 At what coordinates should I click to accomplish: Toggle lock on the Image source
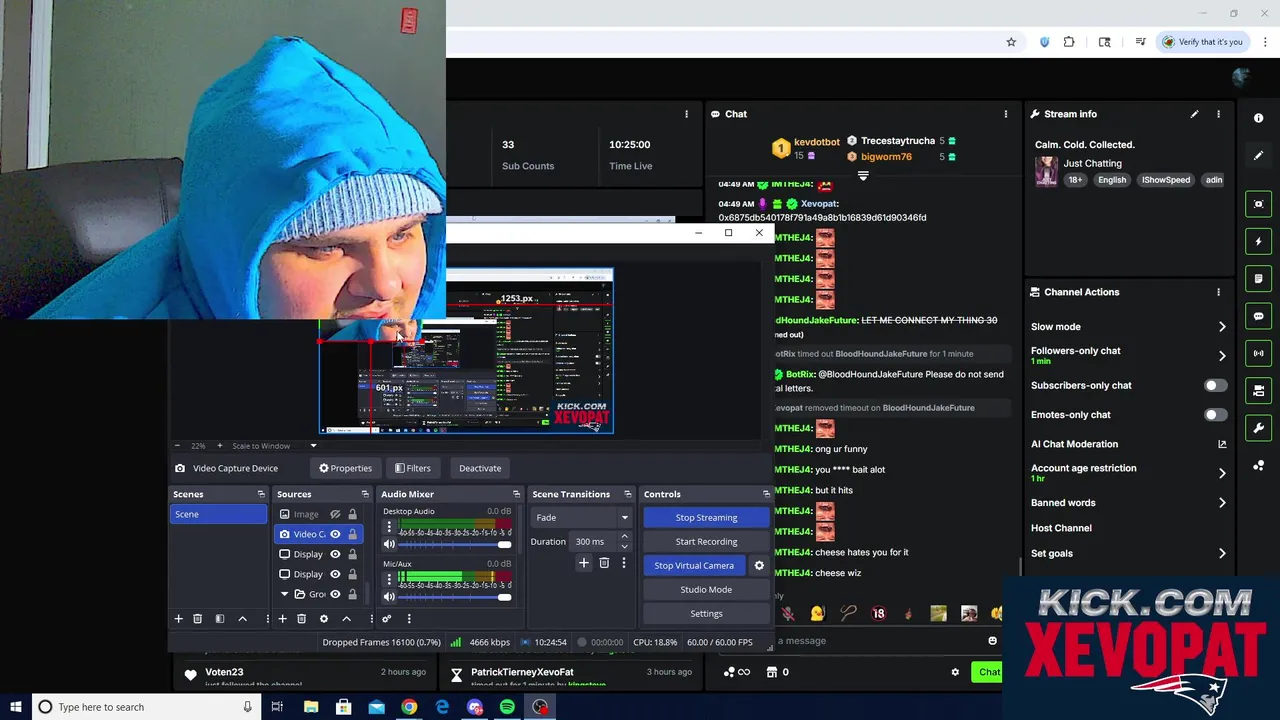point(352,514)
